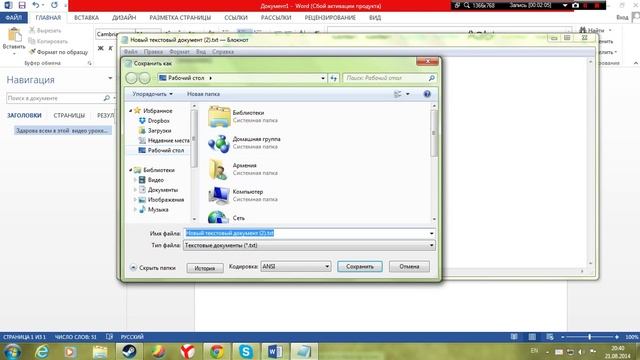Click the Word save icon in the title bar
Screen dimensions: 640x360
(x=22, y=5)
